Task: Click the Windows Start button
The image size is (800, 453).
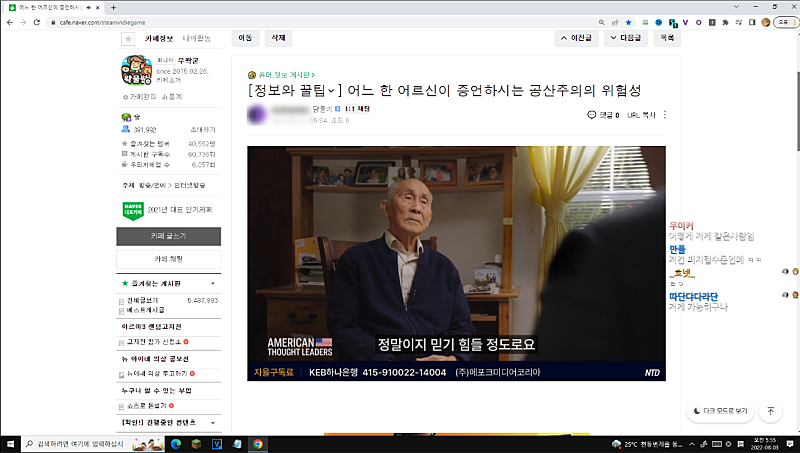Action: (9, 444)
